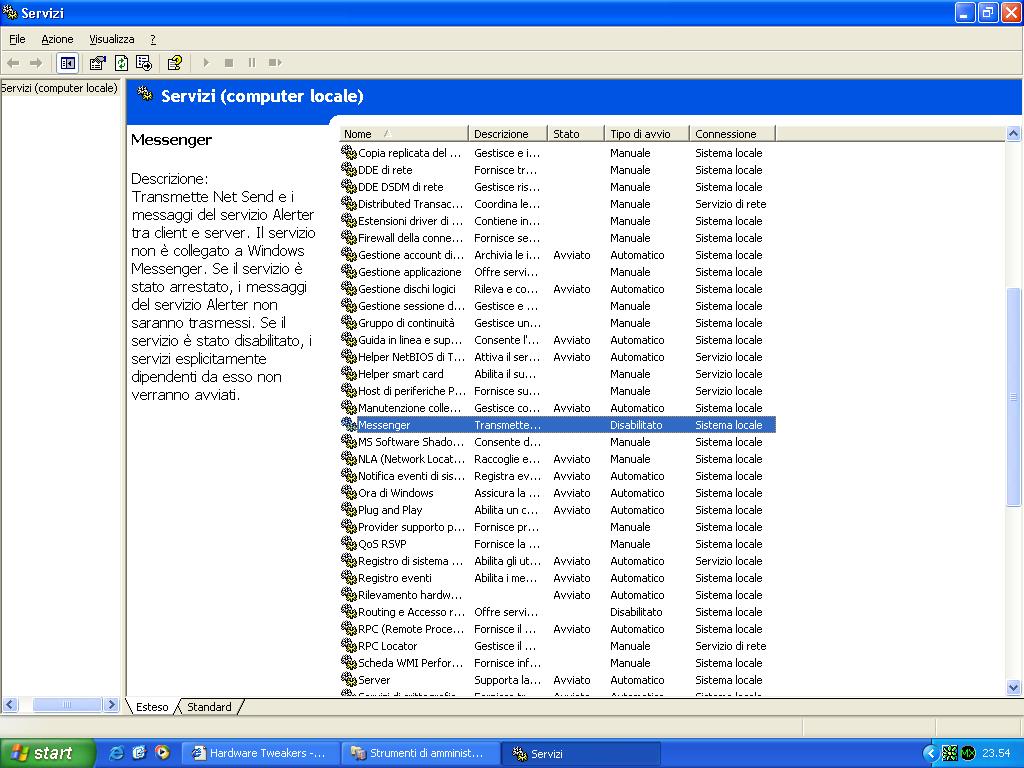The height and width of the screenshot is (768, 1024).
Task: Click the Forward arrow in toolbar
Action: point(36,63)
